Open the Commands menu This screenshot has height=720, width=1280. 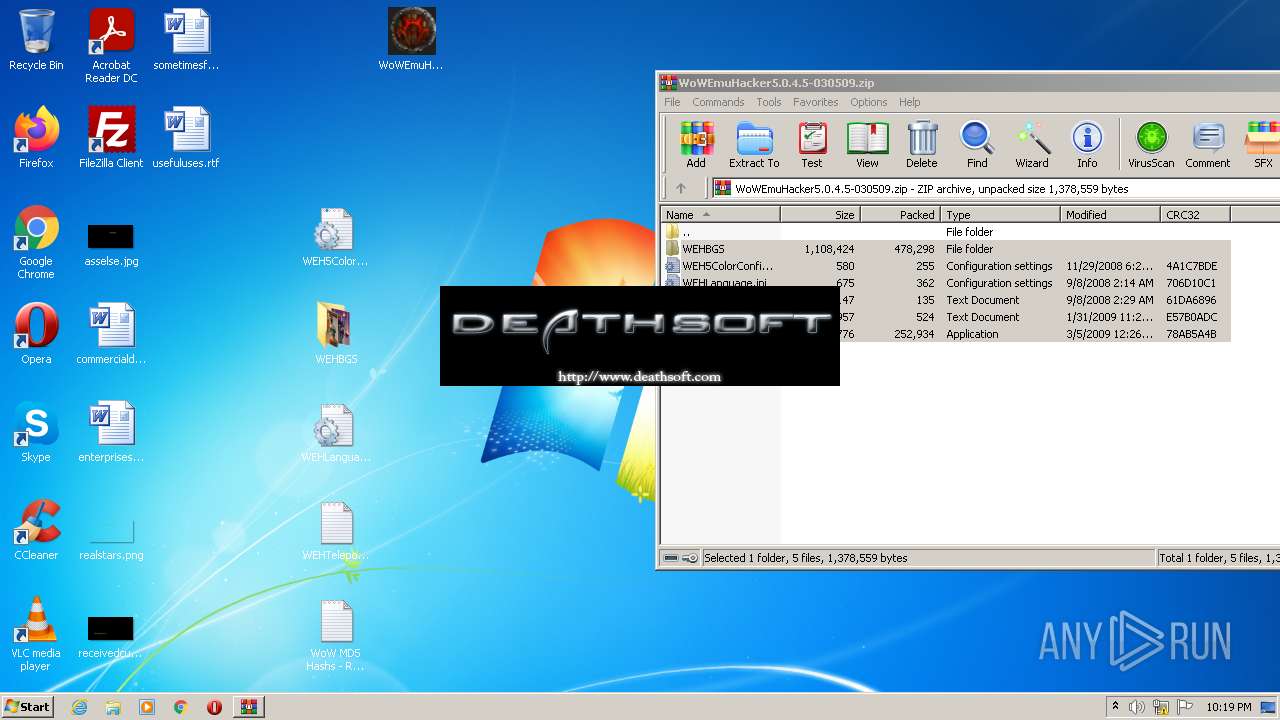click(x=718, y=102)
